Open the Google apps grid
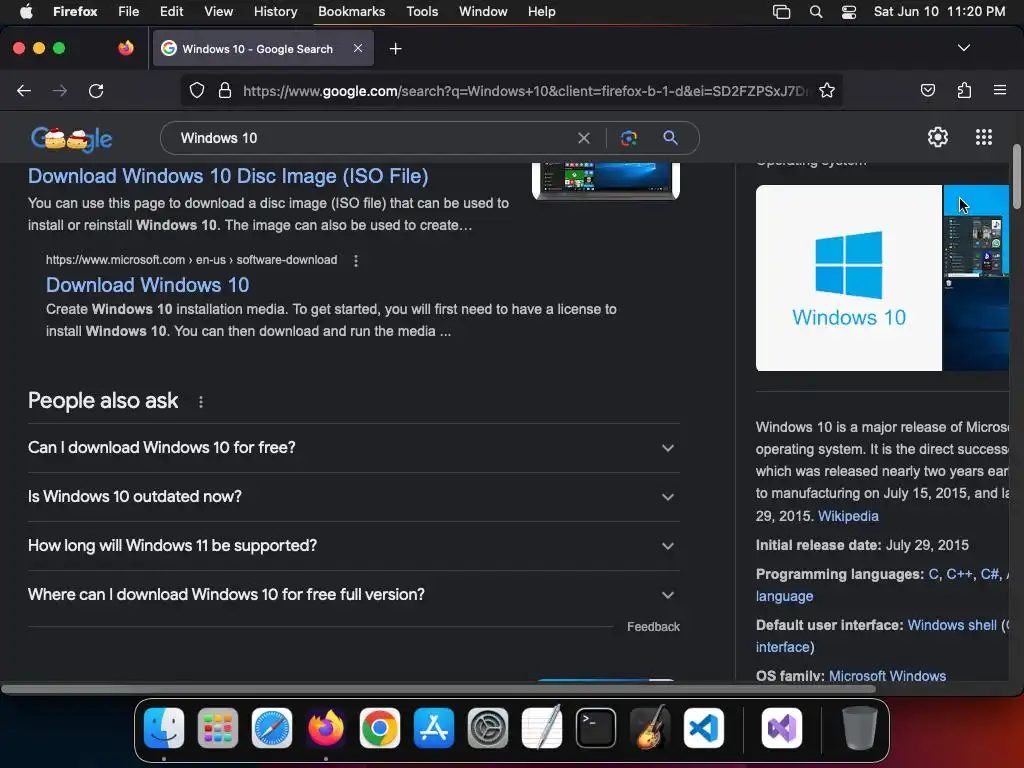The width and height of the screenshot is (1024, 768). tap(984, 137)
